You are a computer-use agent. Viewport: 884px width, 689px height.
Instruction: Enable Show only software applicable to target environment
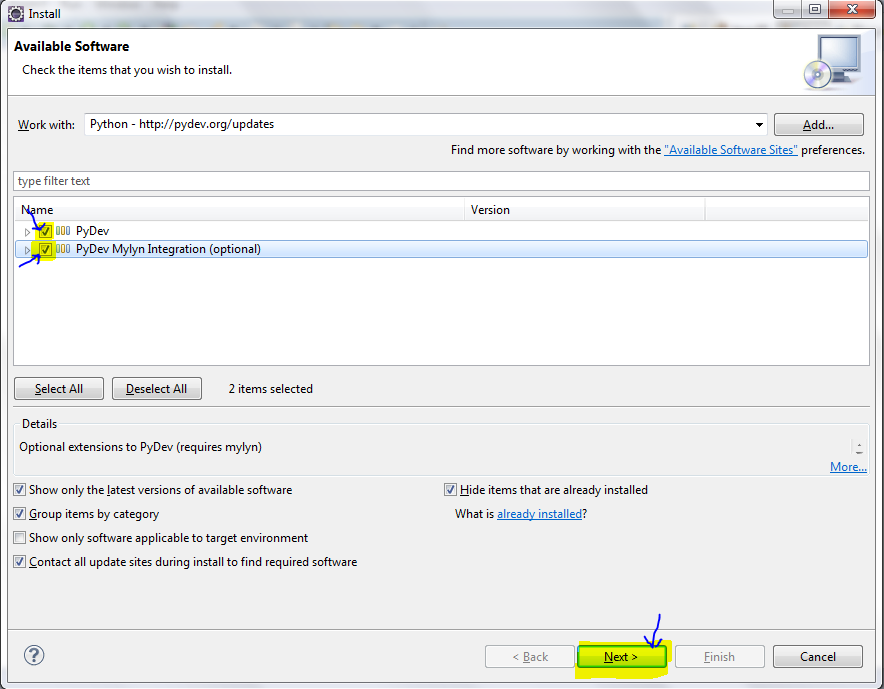coord(20,537)
